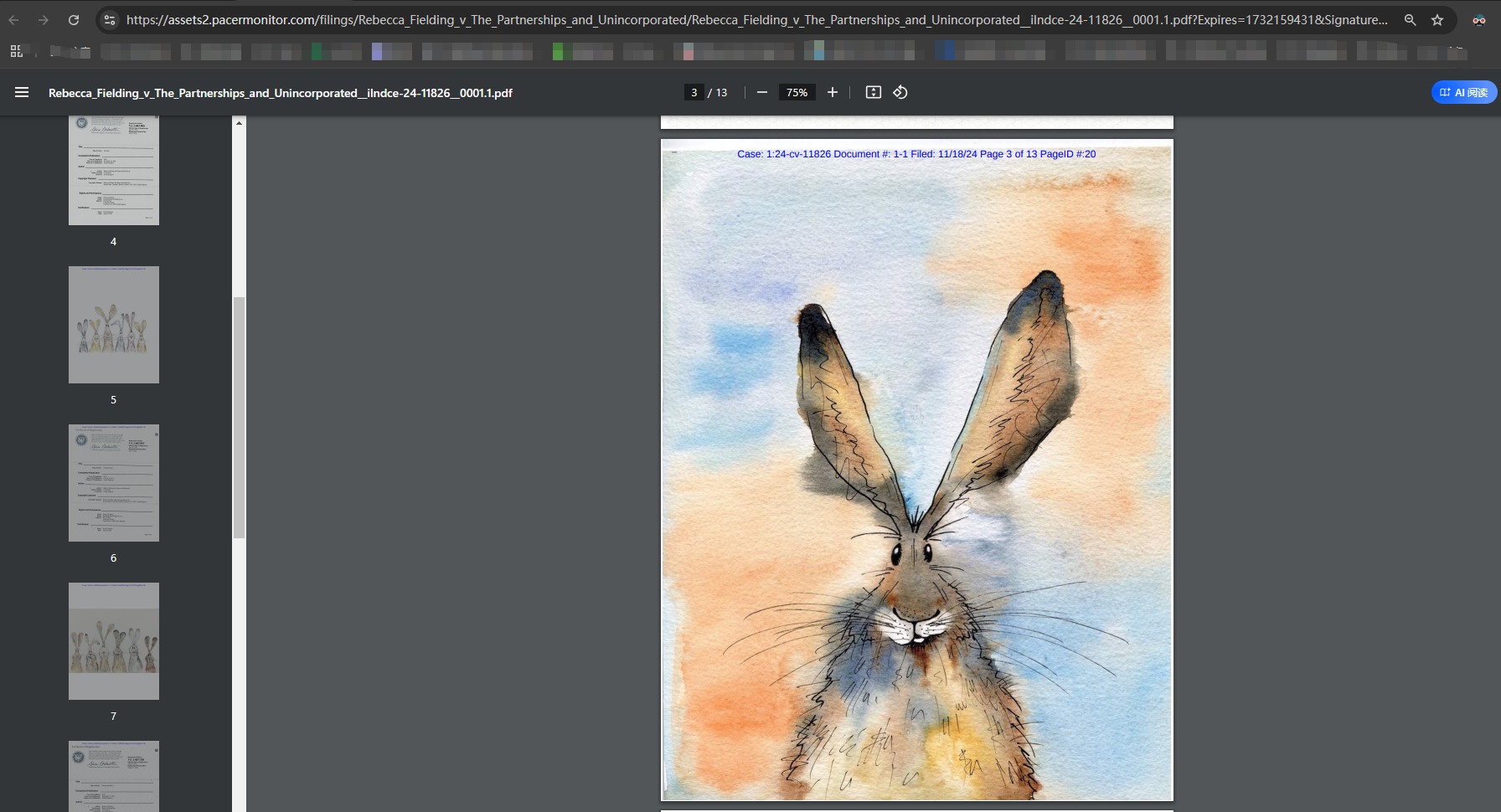Click the PDF file name title
The height and width of the screenshot is (812, 1501).
(281, 93)
